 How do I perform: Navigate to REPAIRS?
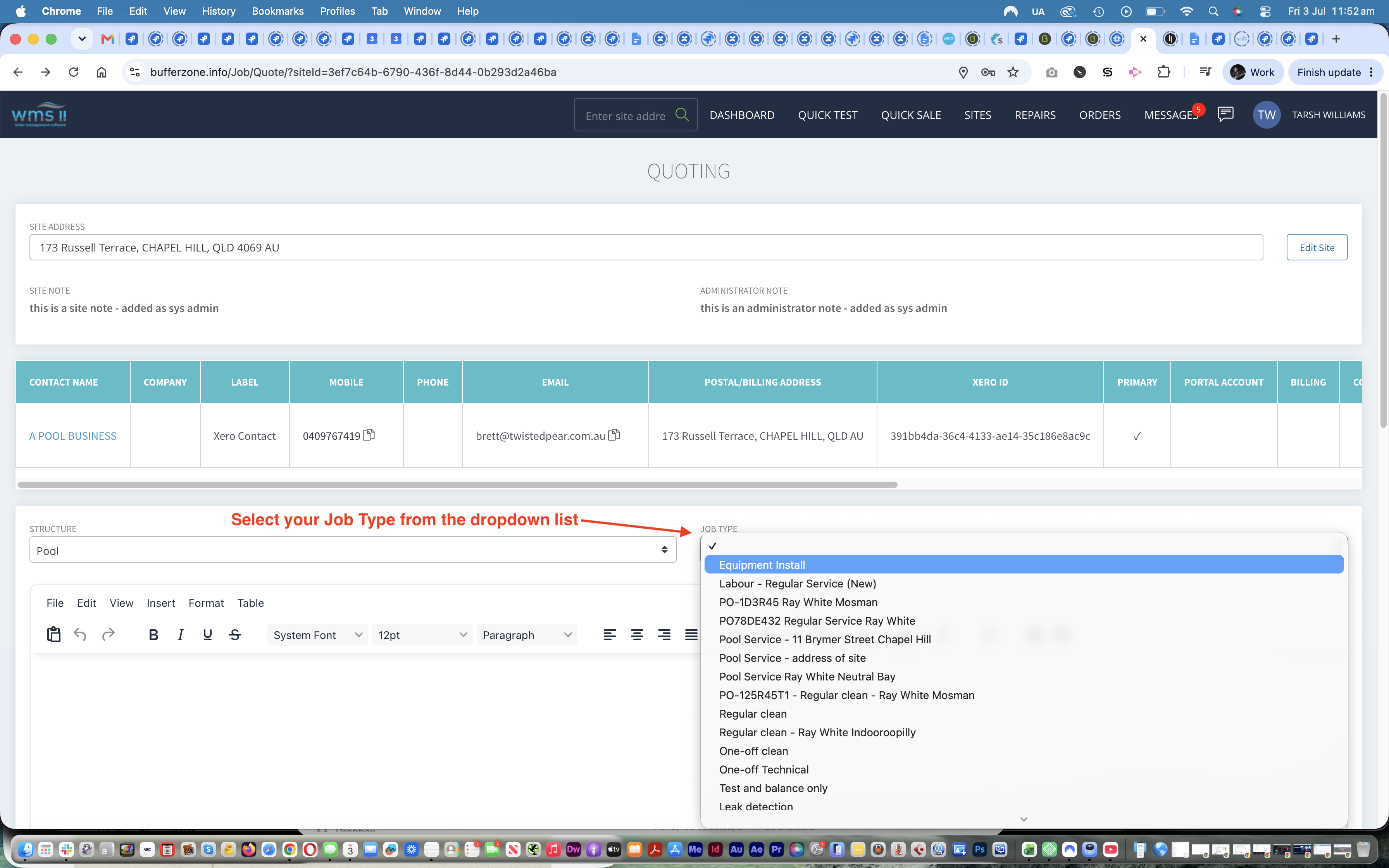pos(1035,115)
